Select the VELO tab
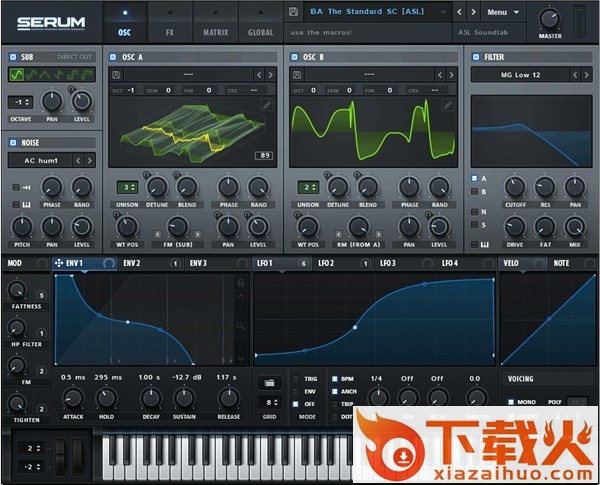The image size is (600, 485). pos(523,263)
